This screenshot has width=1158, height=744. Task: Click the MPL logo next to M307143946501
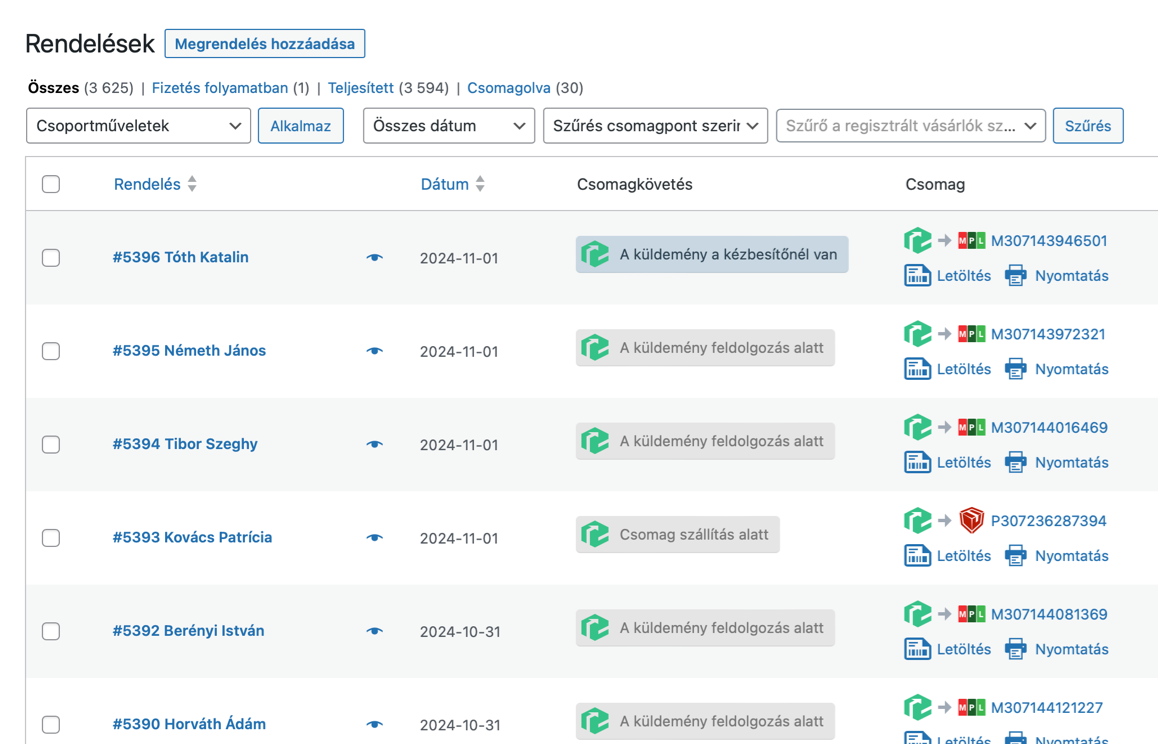point(970,240)
